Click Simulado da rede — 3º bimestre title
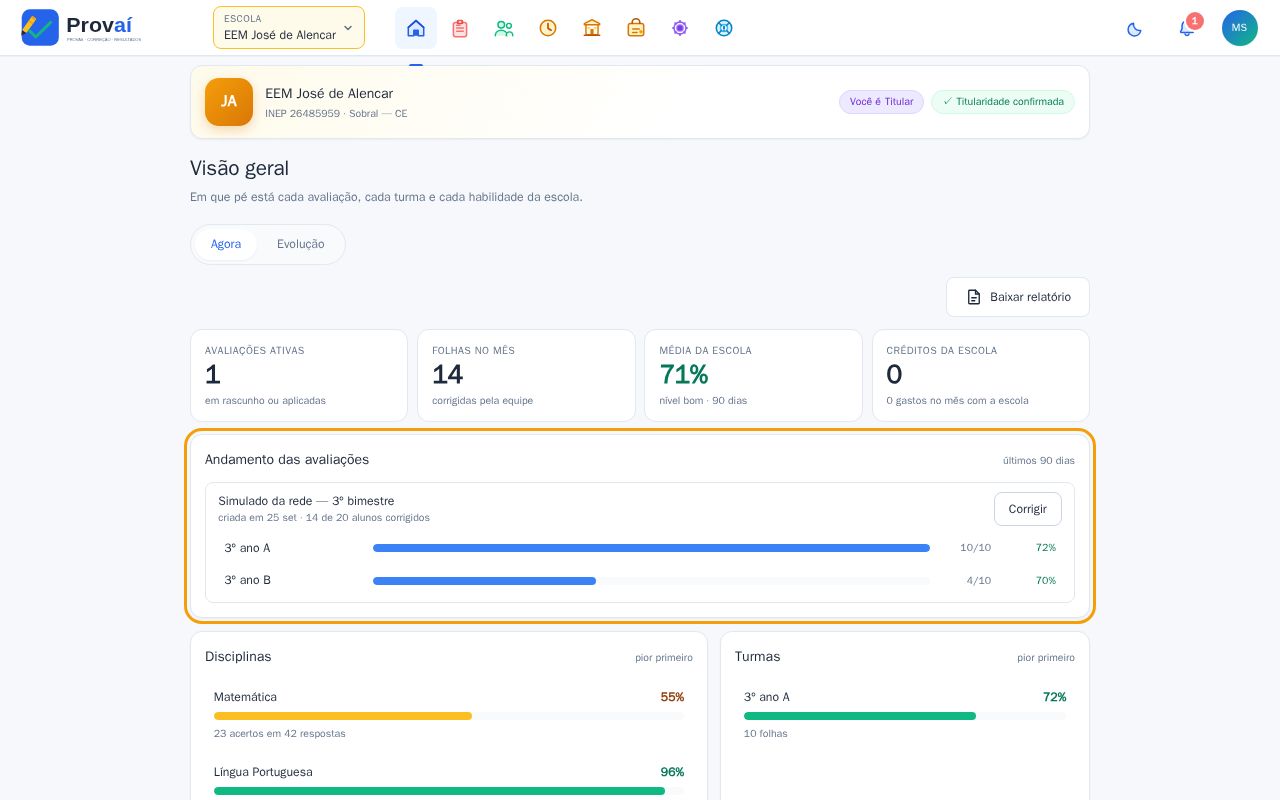This screenshot has width=1280, height=800. coord(306,501)
